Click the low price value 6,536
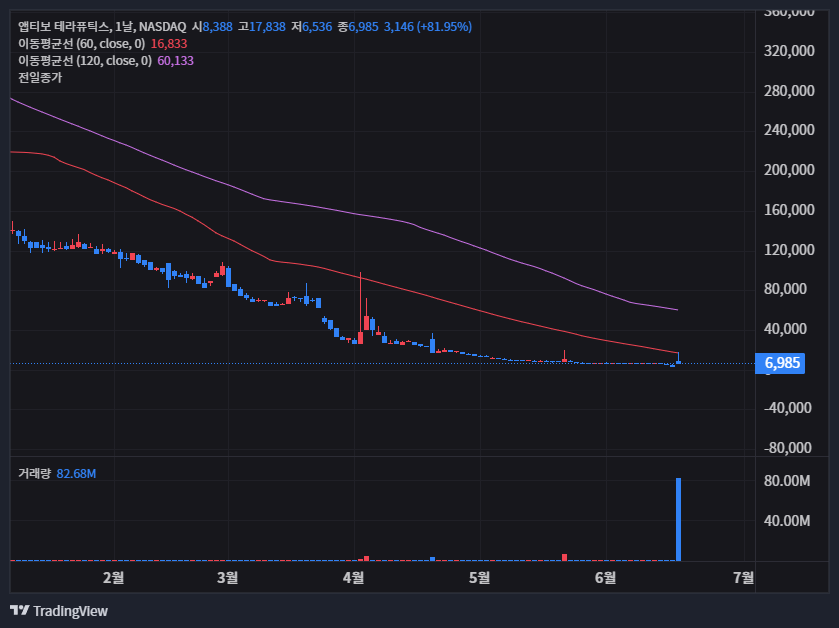Screen dimensions: 839x628 [317, 27]
